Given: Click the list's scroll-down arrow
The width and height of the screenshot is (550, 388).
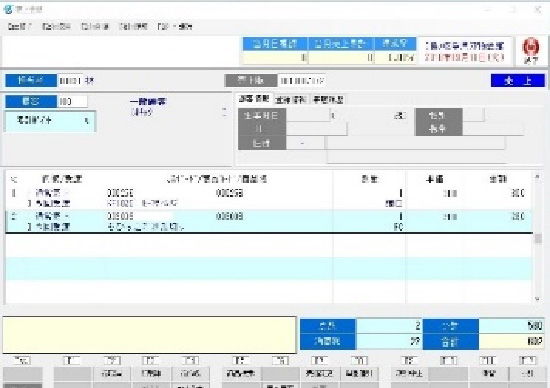Looking at the screenshot, I should pyautogui.click(x=537, y=299).
